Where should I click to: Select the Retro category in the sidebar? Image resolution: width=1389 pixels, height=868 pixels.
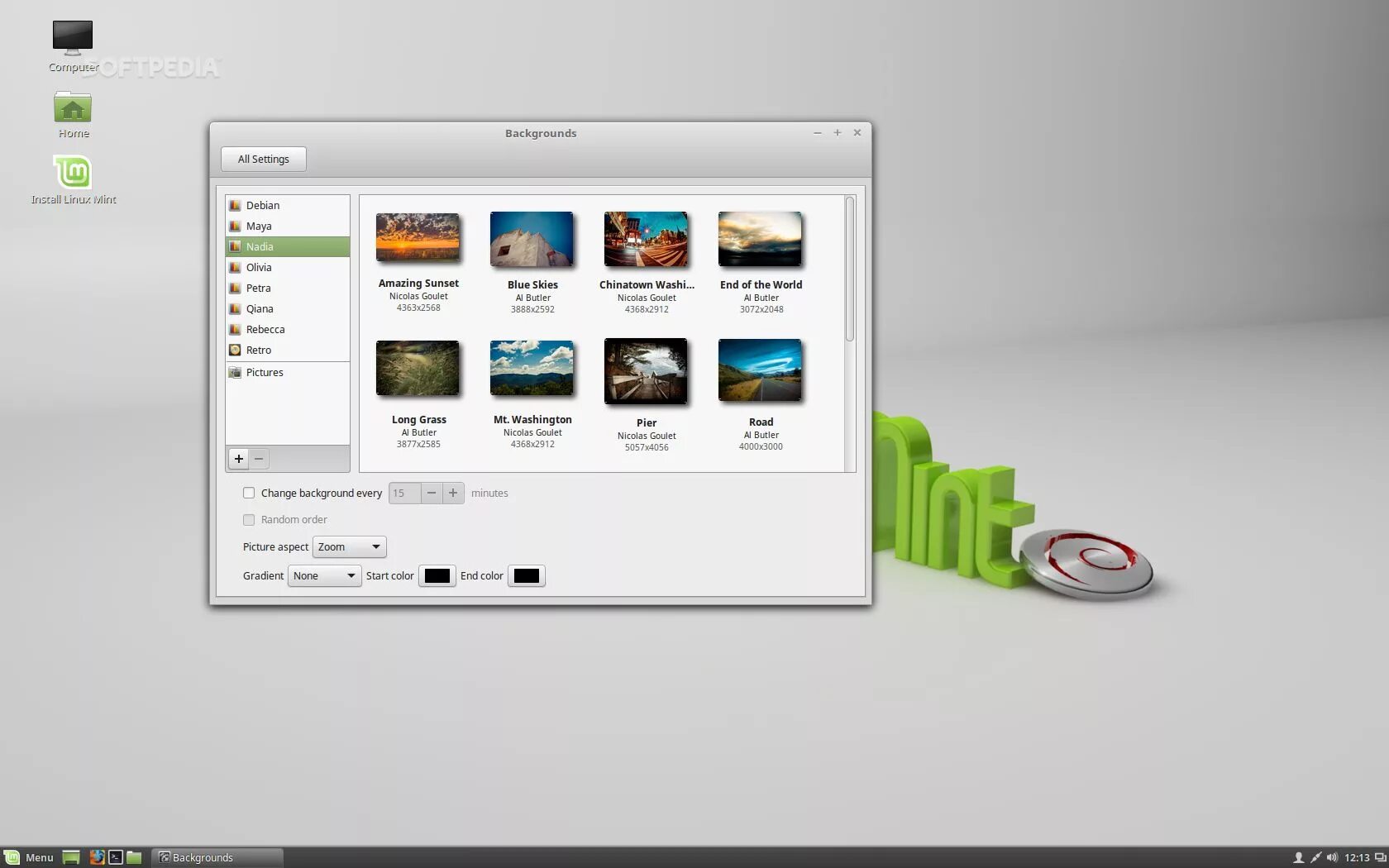coord(258,350)
